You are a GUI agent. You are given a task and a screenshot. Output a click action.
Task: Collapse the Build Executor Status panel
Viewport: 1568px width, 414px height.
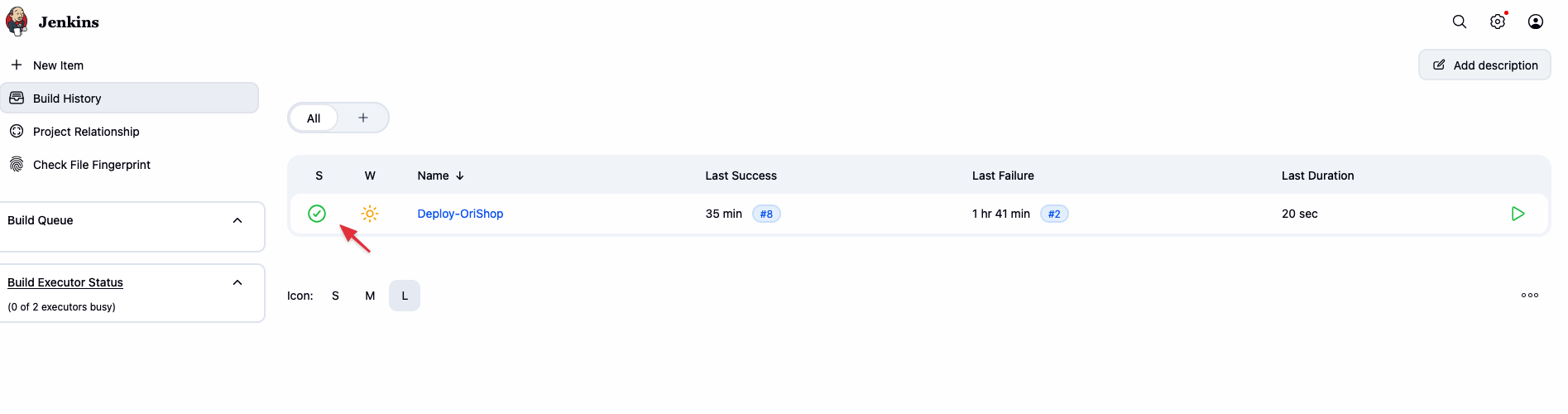coord(237,282)
